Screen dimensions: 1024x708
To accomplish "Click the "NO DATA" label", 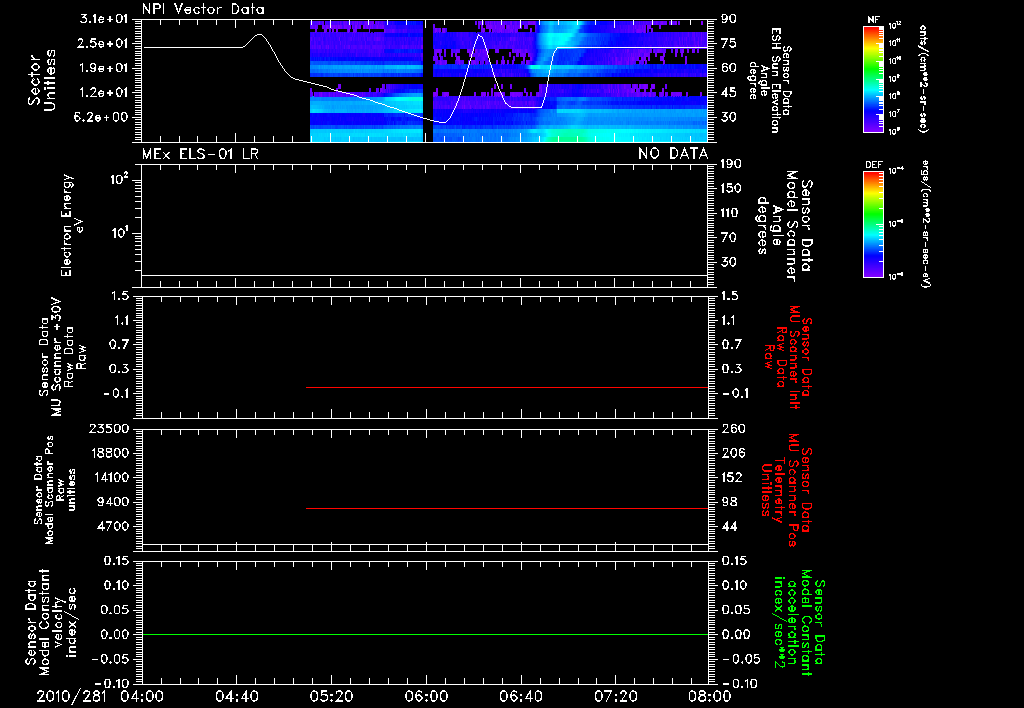I will [x=673, y=154].
